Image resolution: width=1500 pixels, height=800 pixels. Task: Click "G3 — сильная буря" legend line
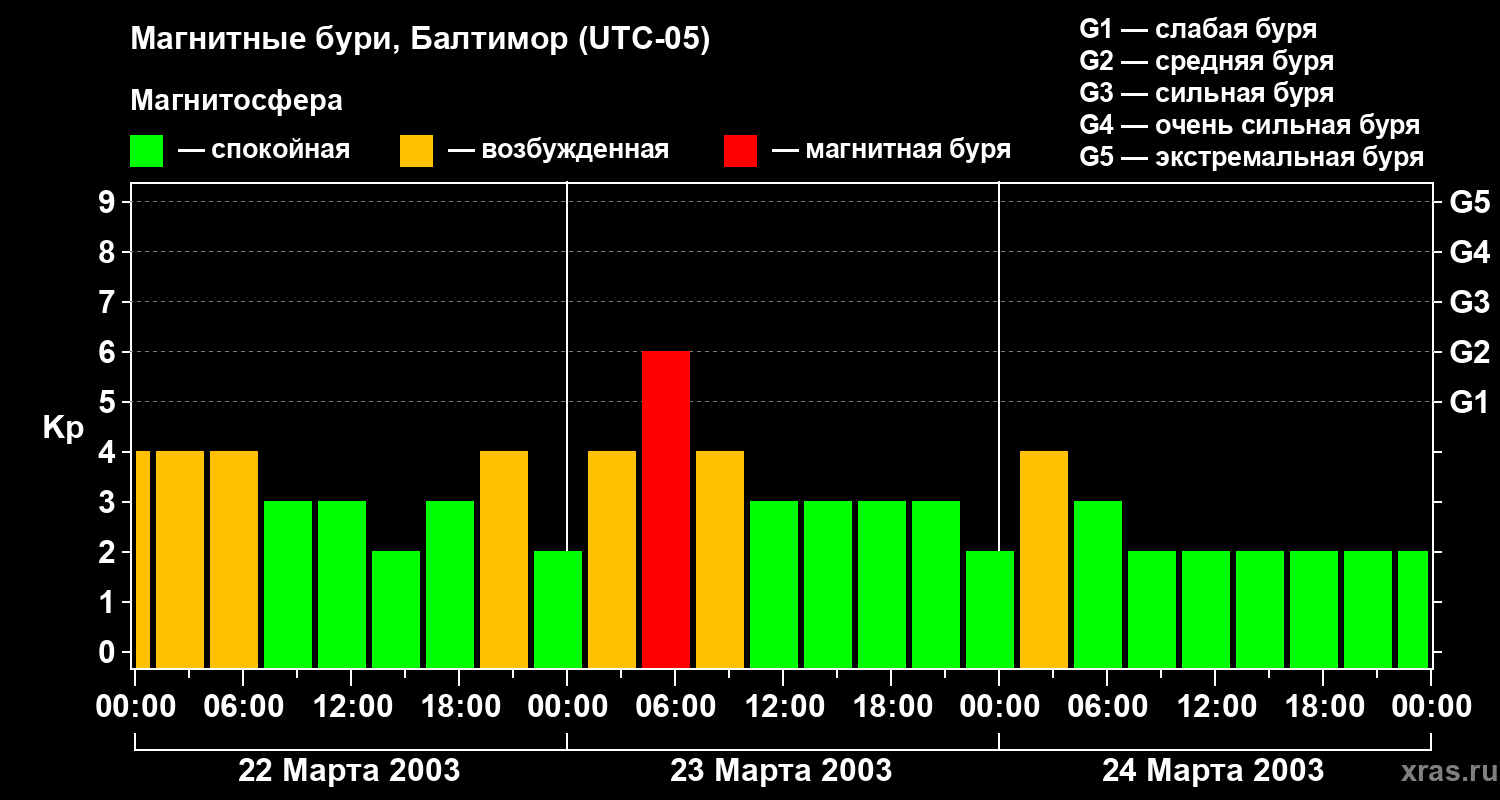[1206, 93]
